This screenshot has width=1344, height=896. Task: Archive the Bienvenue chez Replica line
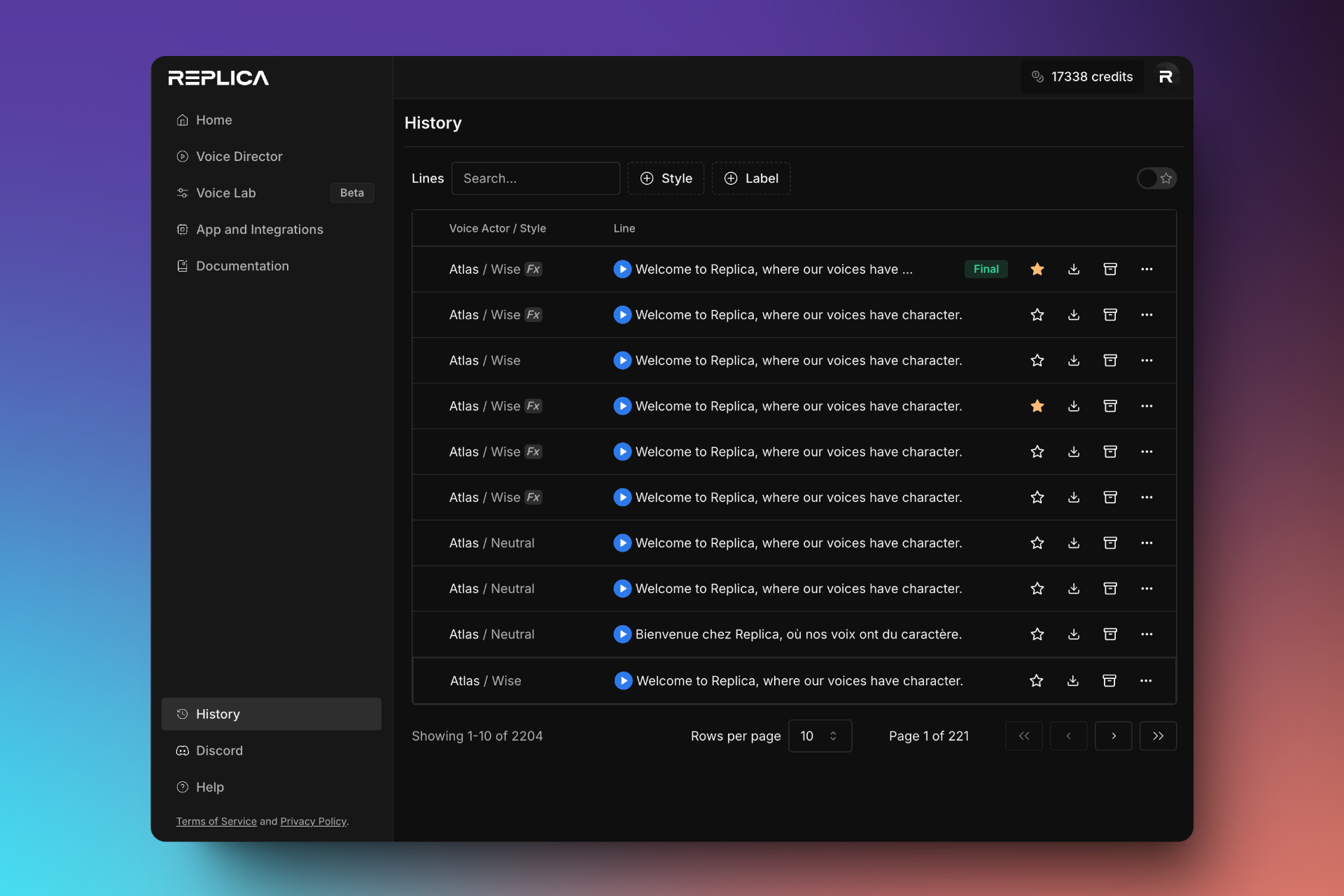pos(1110,634)
